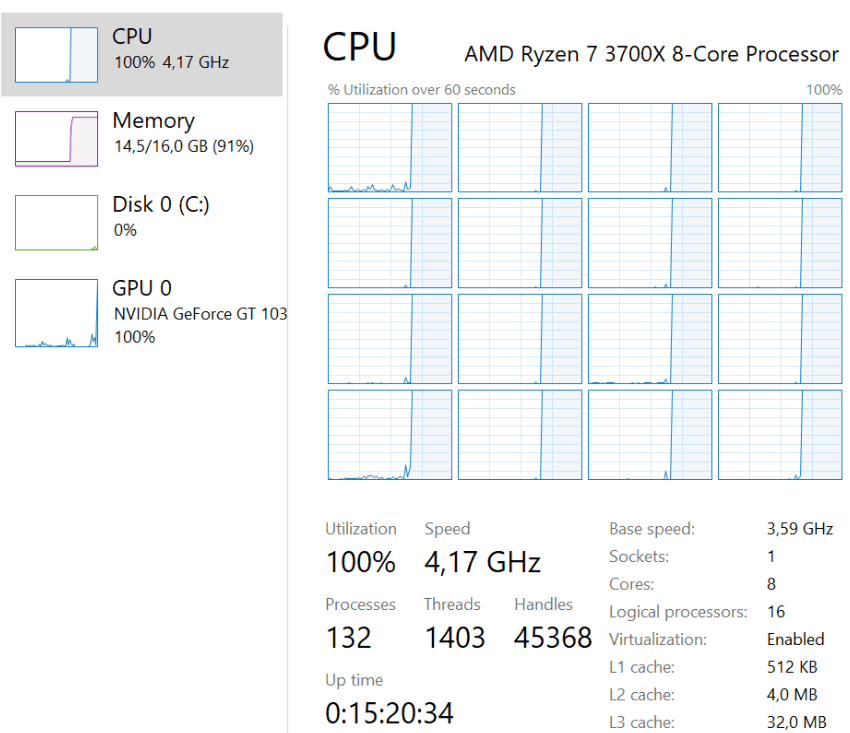Click the purple Memory usage thumbnail
The height and width of the screenshot is (733, 850).
tap(56, 138)
